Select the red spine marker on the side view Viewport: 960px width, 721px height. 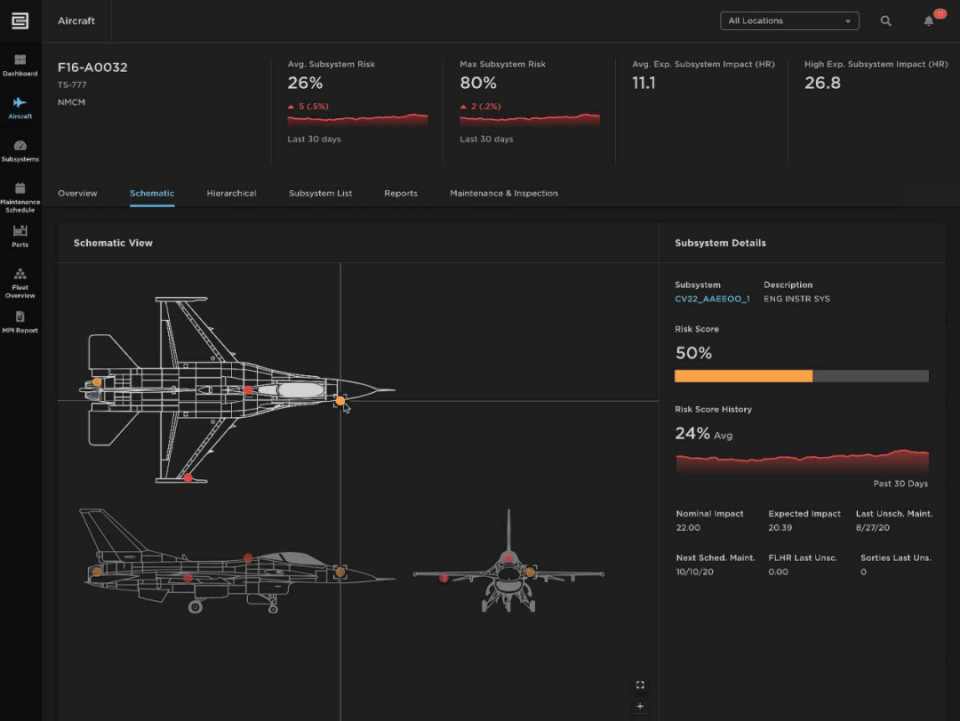coord(248,558)
